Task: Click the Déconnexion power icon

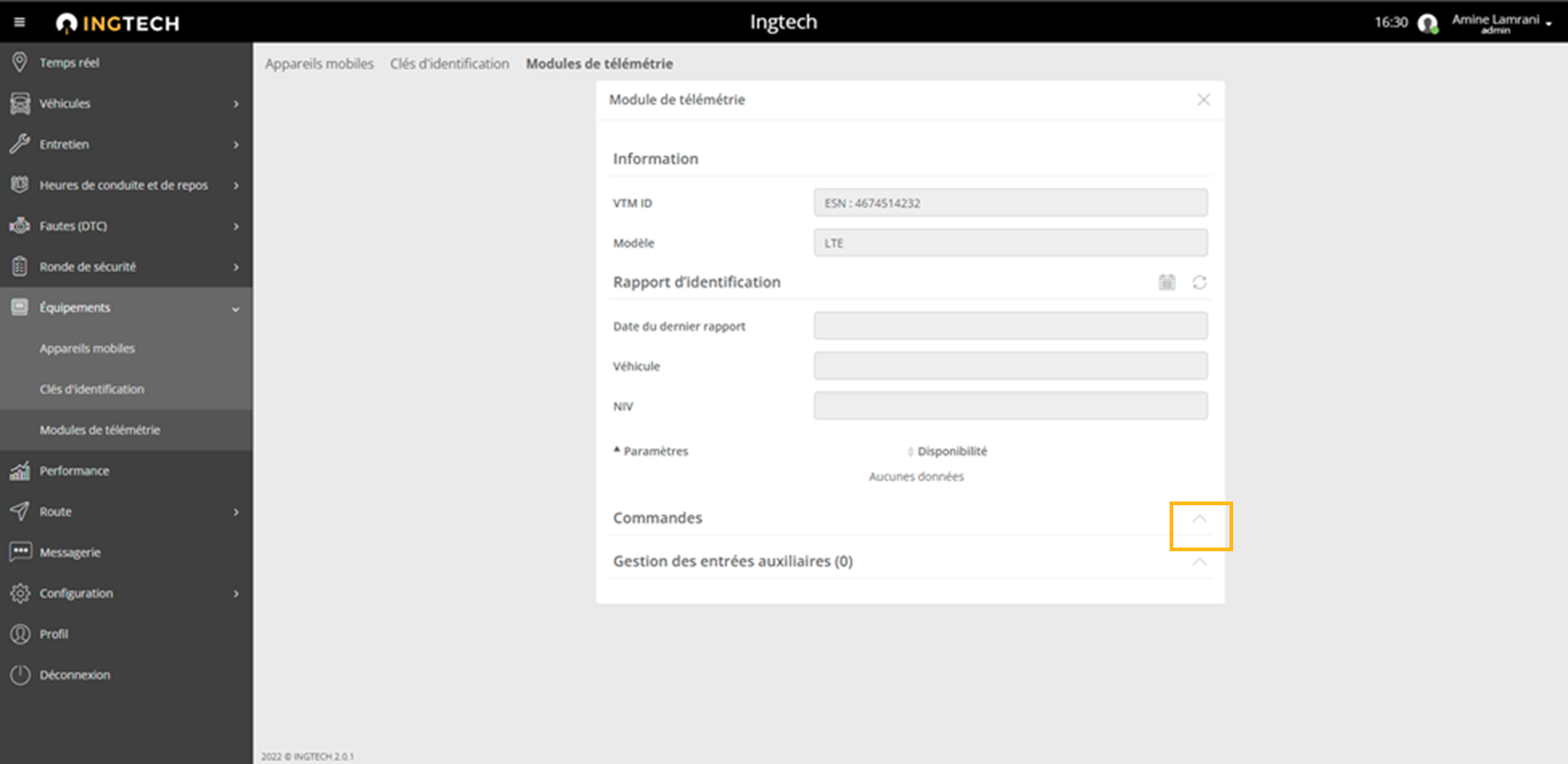Action: 20,675
